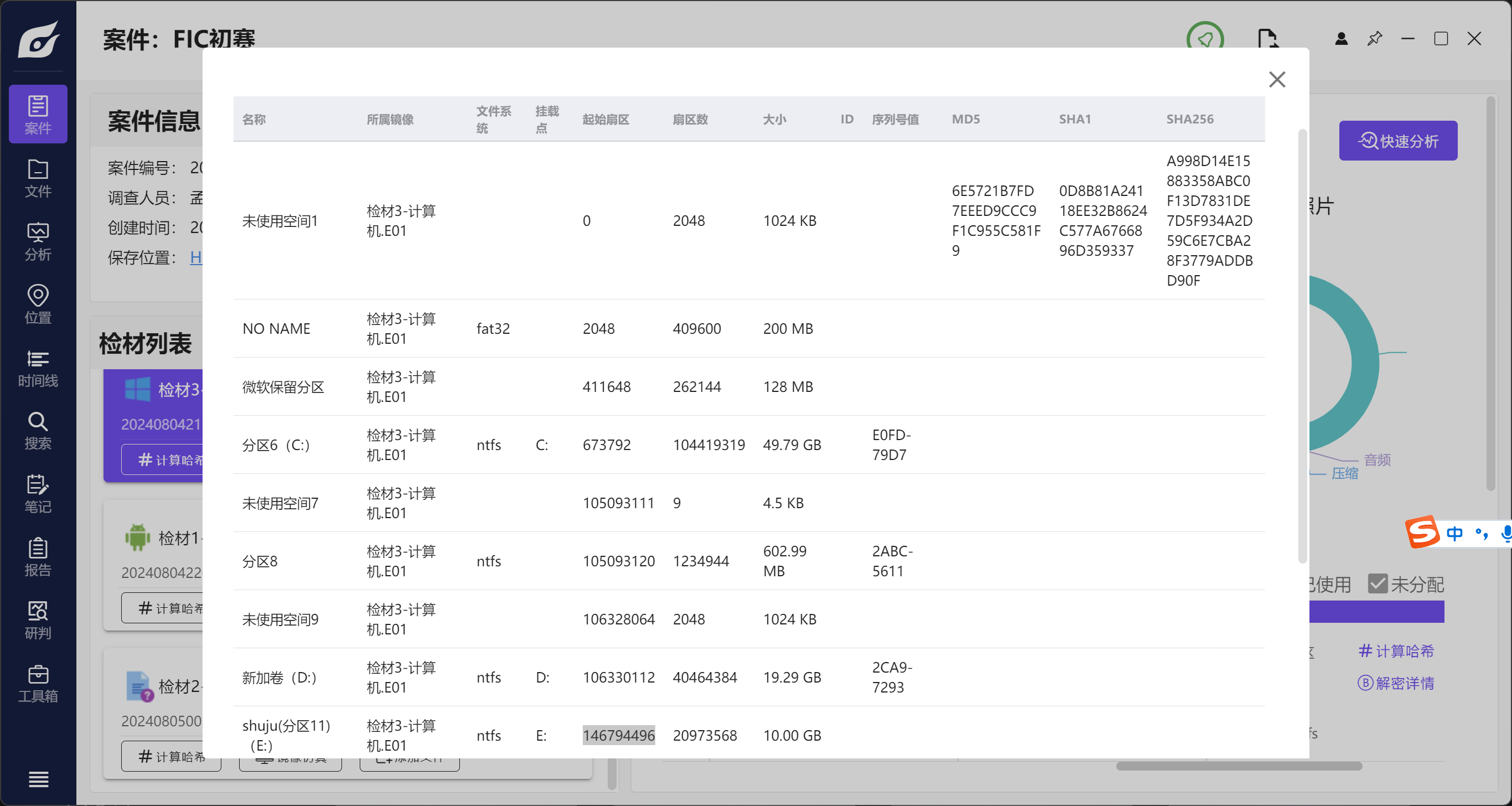Open the user account icon
The width and height of the screenshot is (1512, 806).
coord(1341,39)
